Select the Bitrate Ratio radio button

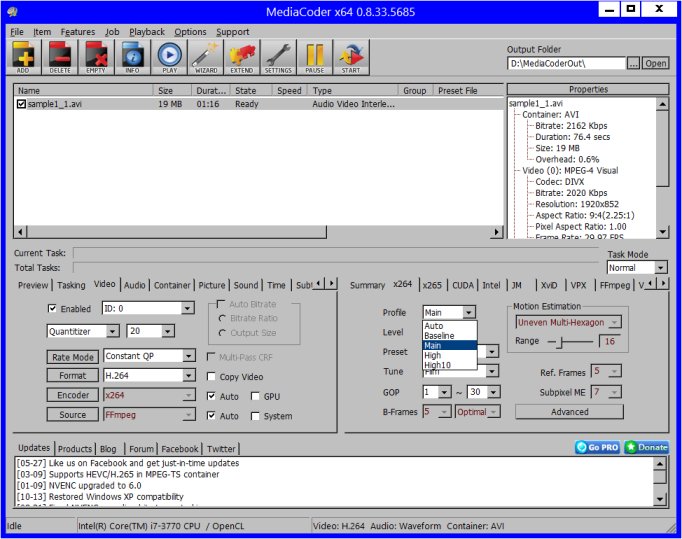pyautogui.click(x=222, y=318)
